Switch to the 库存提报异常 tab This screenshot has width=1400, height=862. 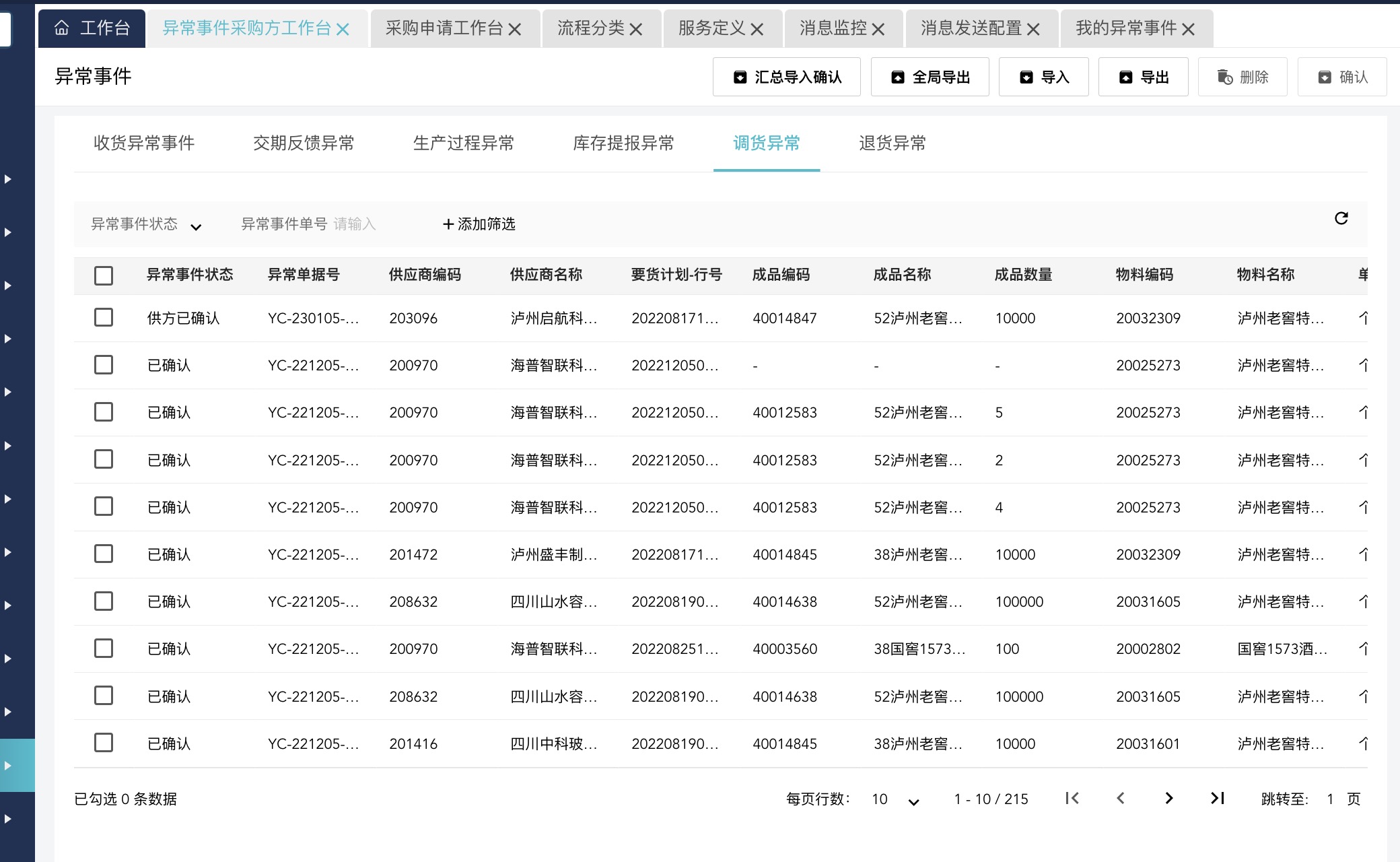pos(623,143)
